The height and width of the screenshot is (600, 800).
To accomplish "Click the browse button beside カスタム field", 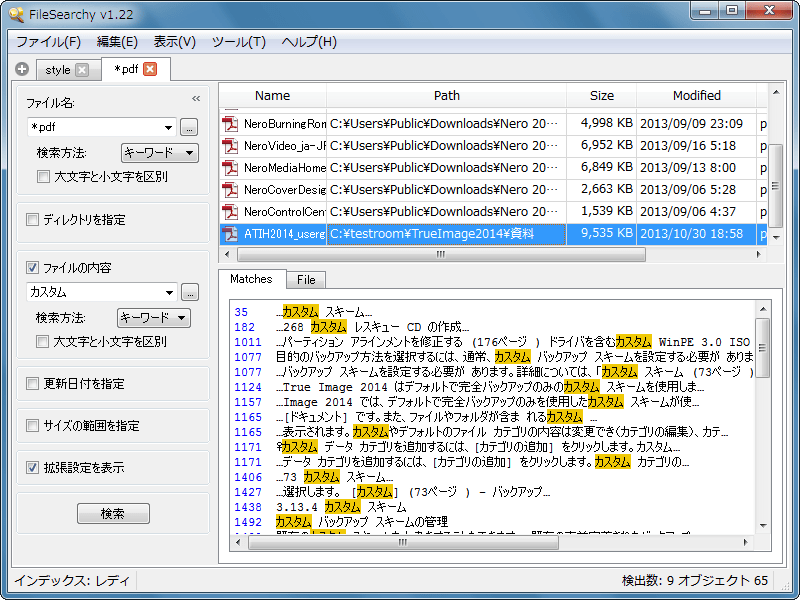I will tap(190, 292).
